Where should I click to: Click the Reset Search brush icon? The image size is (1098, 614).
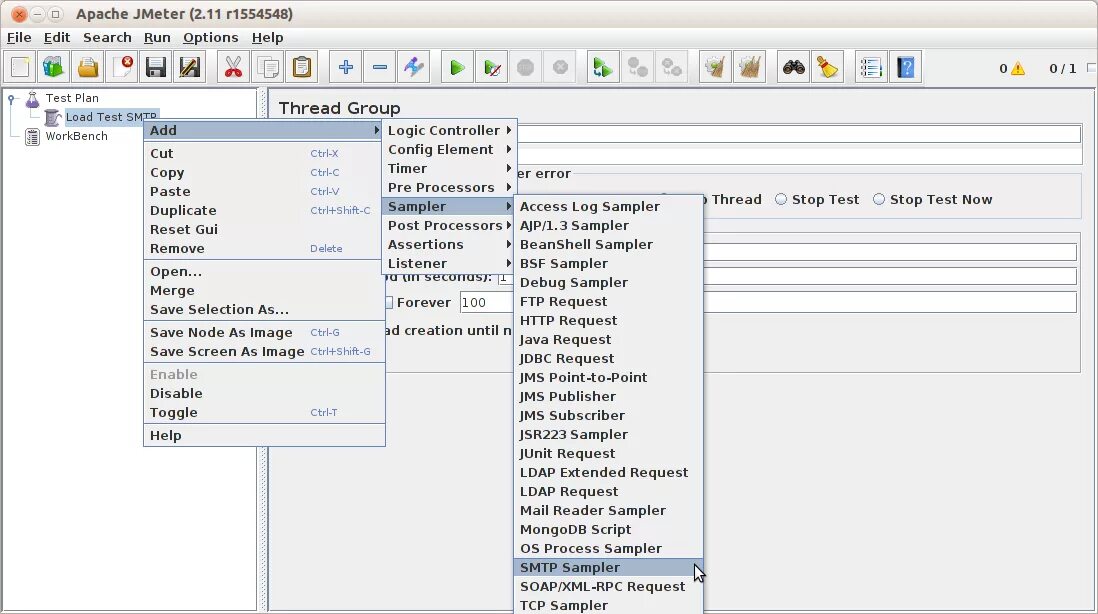pos(828,68)
